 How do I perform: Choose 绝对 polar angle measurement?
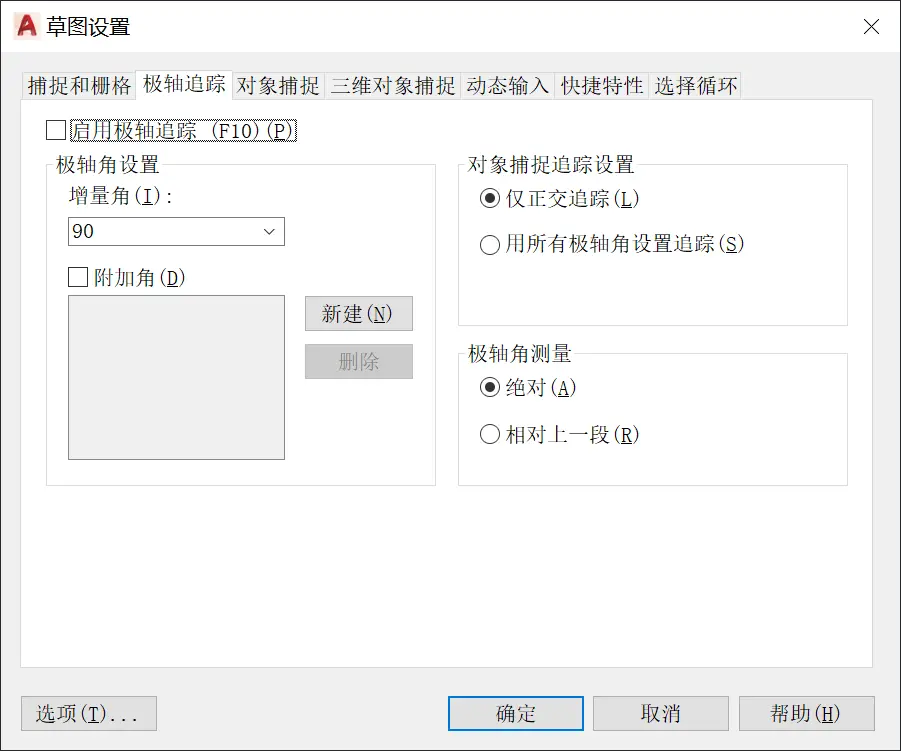point(490,387)
